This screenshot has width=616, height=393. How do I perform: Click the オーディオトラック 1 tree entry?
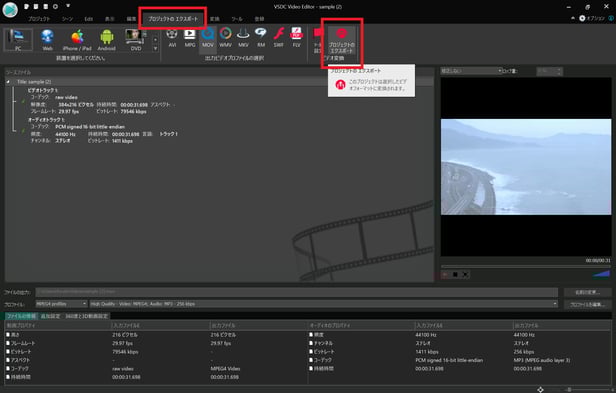click(x=46, y=119)
